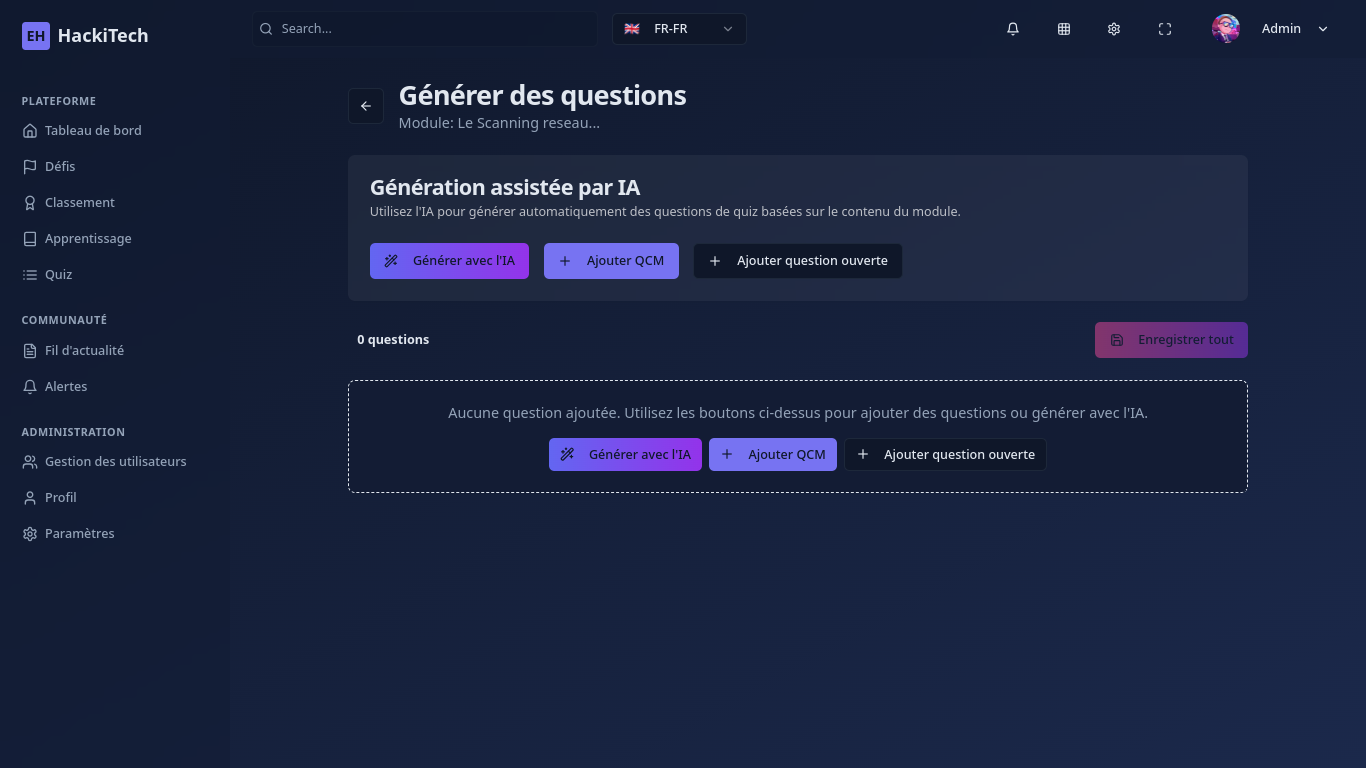The height and width of the screenshot is (768, 1366).
Task: Click the COMMUNAUTÉ section label
Action: click(64, 320)
